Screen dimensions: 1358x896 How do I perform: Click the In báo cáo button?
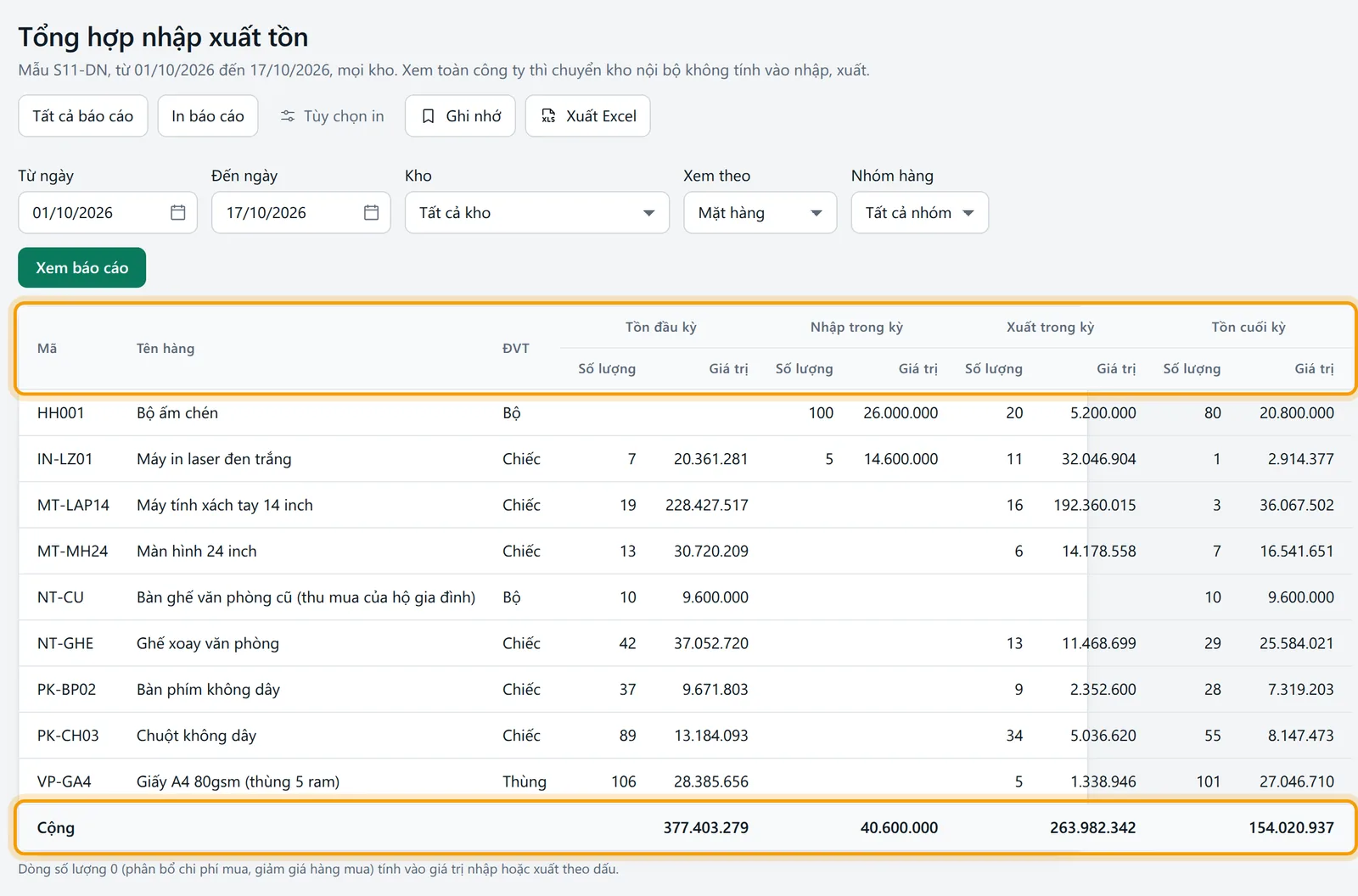click(x=208, y=116)
